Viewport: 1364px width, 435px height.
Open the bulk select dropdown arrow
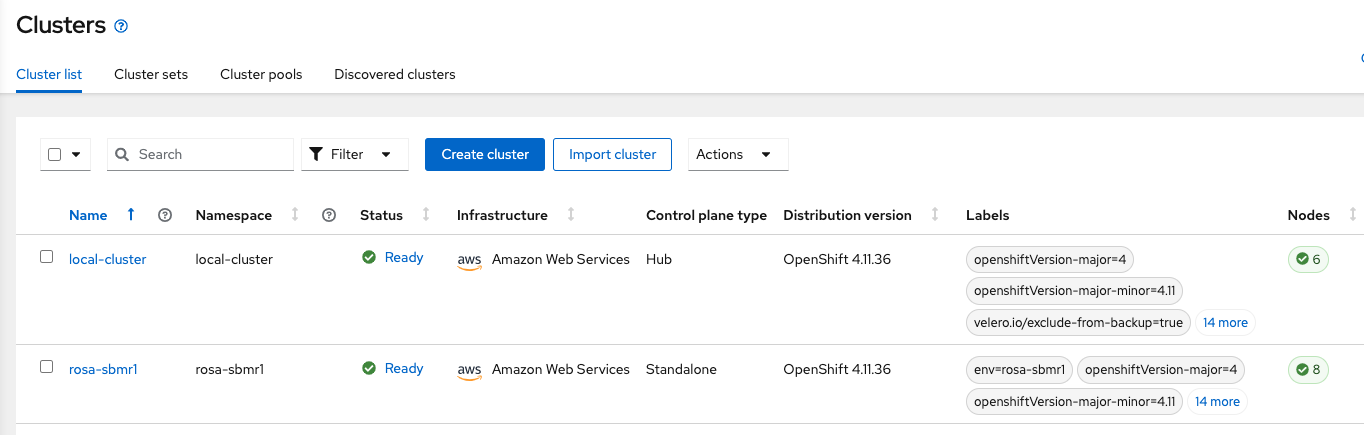(x=76, y=155)
